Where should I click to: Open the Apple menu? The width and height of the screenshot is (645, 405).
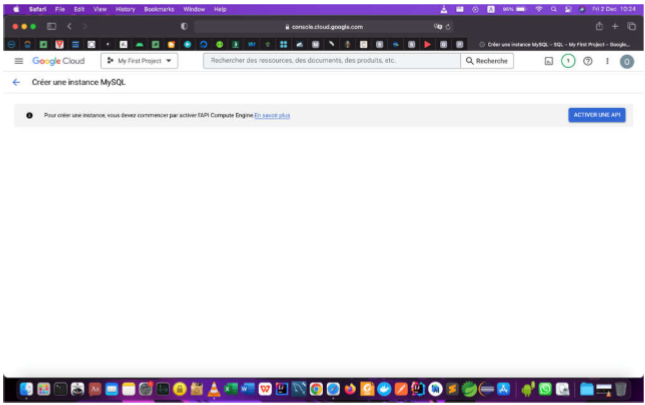[x=16, y=9]
